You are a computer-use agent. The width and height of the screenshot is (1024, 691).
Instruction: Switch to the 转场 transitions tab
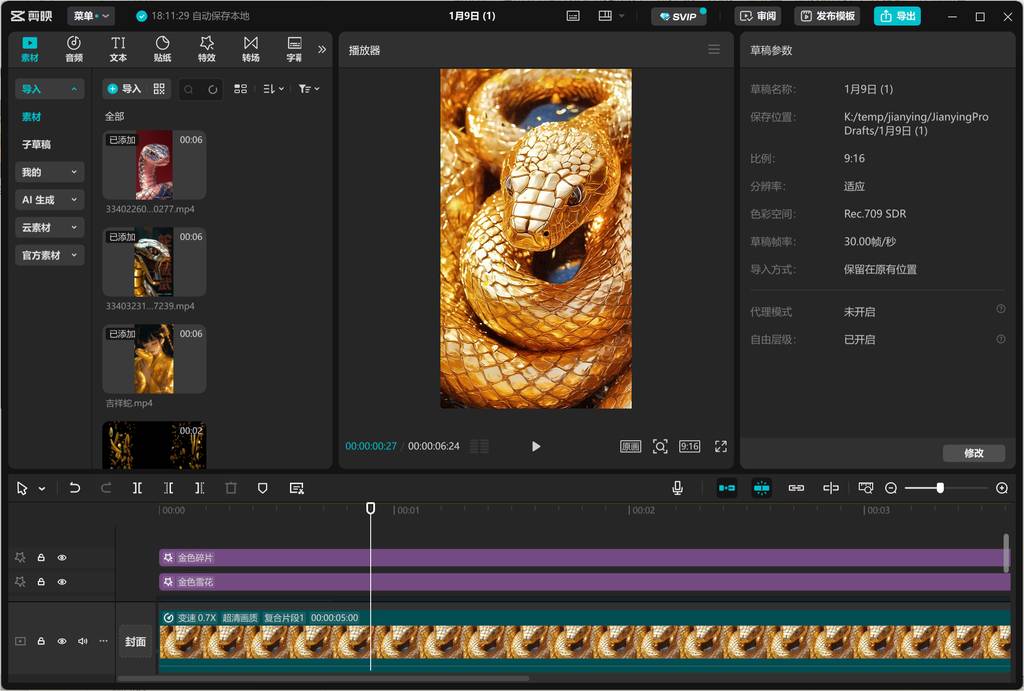click(250, 49)
